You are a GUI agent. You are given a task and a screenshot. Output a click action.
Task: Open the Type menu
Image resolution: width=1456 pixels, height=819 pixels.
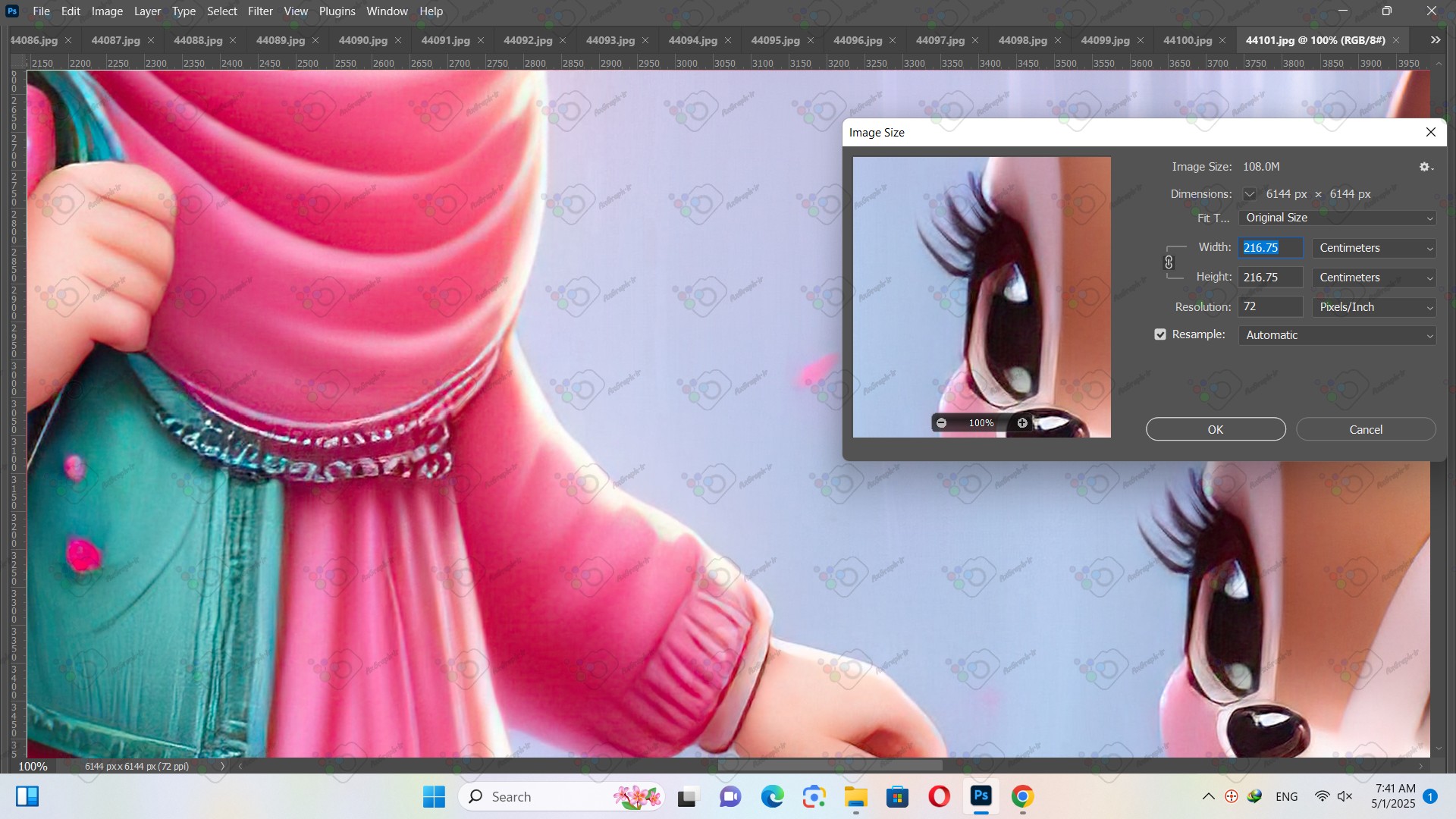(x=184, y=11)
